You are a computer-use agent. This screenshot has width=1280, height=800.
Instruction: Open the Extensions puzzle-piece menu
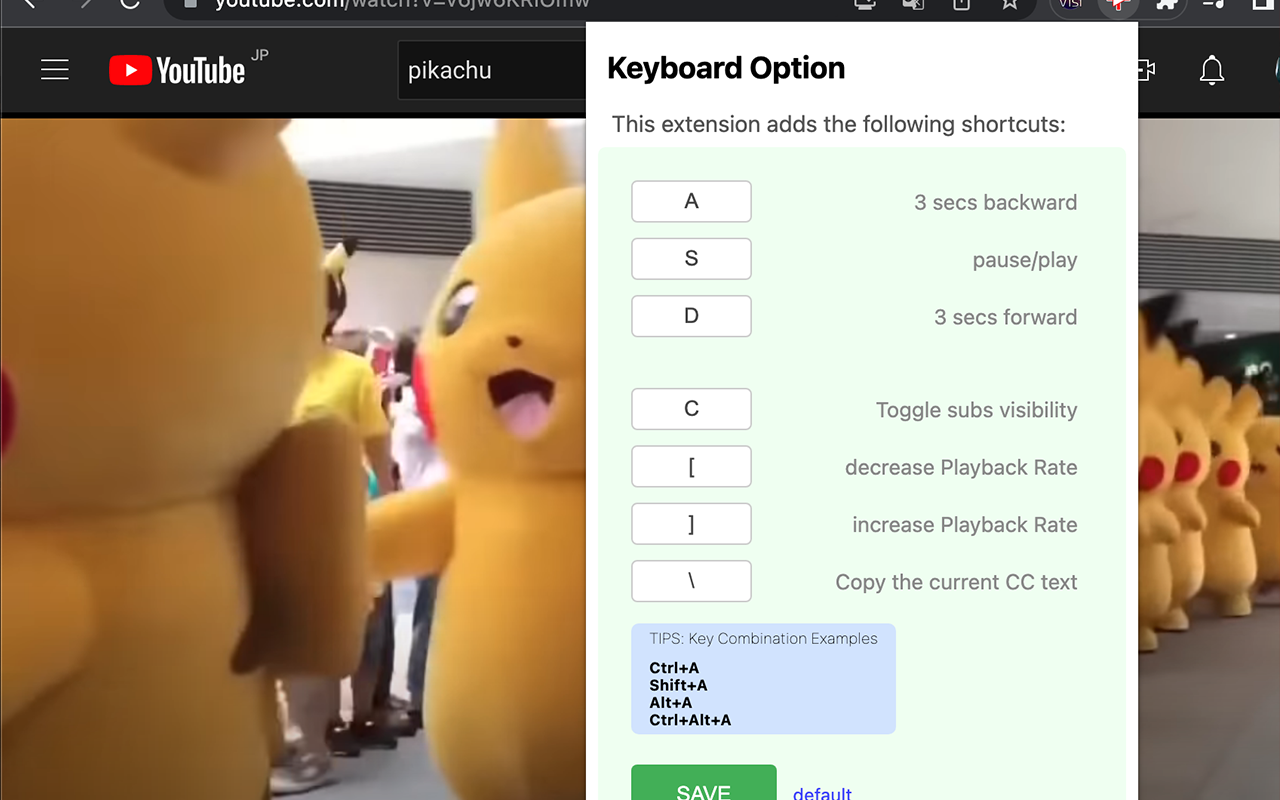click(1166, 4)
